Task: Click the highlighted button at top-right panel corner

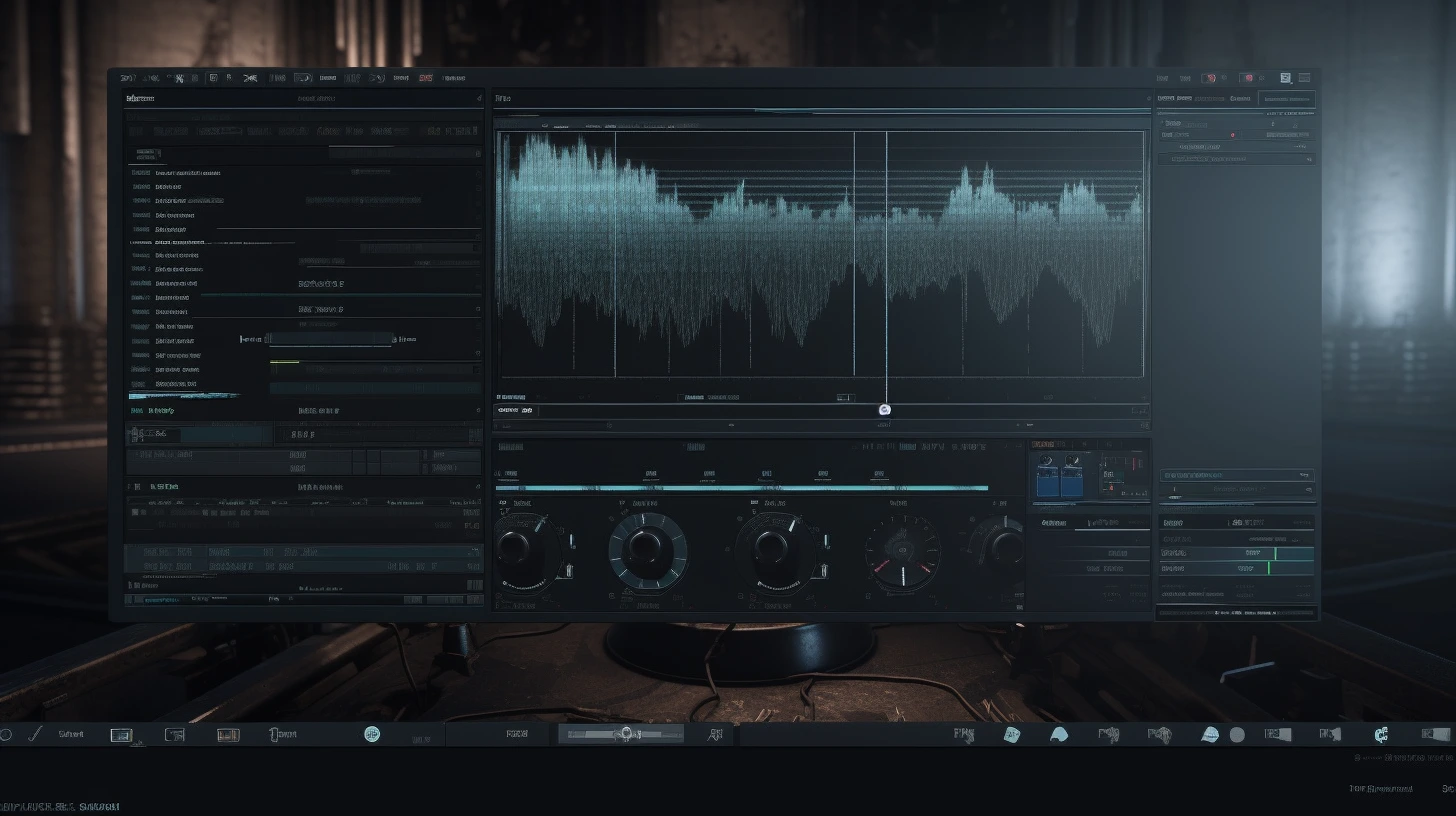Action: pos(1286,99)
